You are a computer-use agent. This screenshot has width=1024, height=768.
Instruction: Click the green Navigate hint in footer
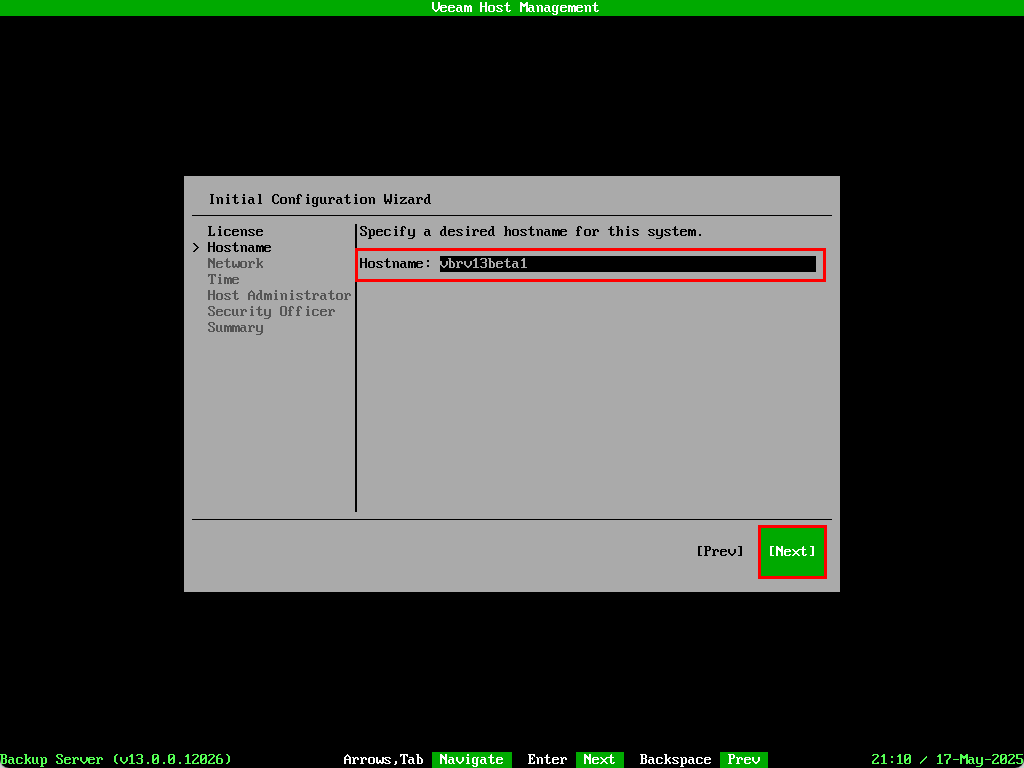[x=471, y=759]
